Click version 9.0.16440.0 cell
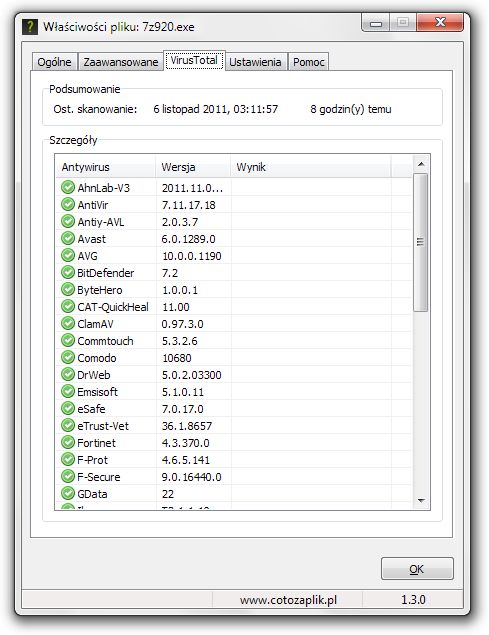This screenshot has height=635, width=489. [x=192, y=477]
